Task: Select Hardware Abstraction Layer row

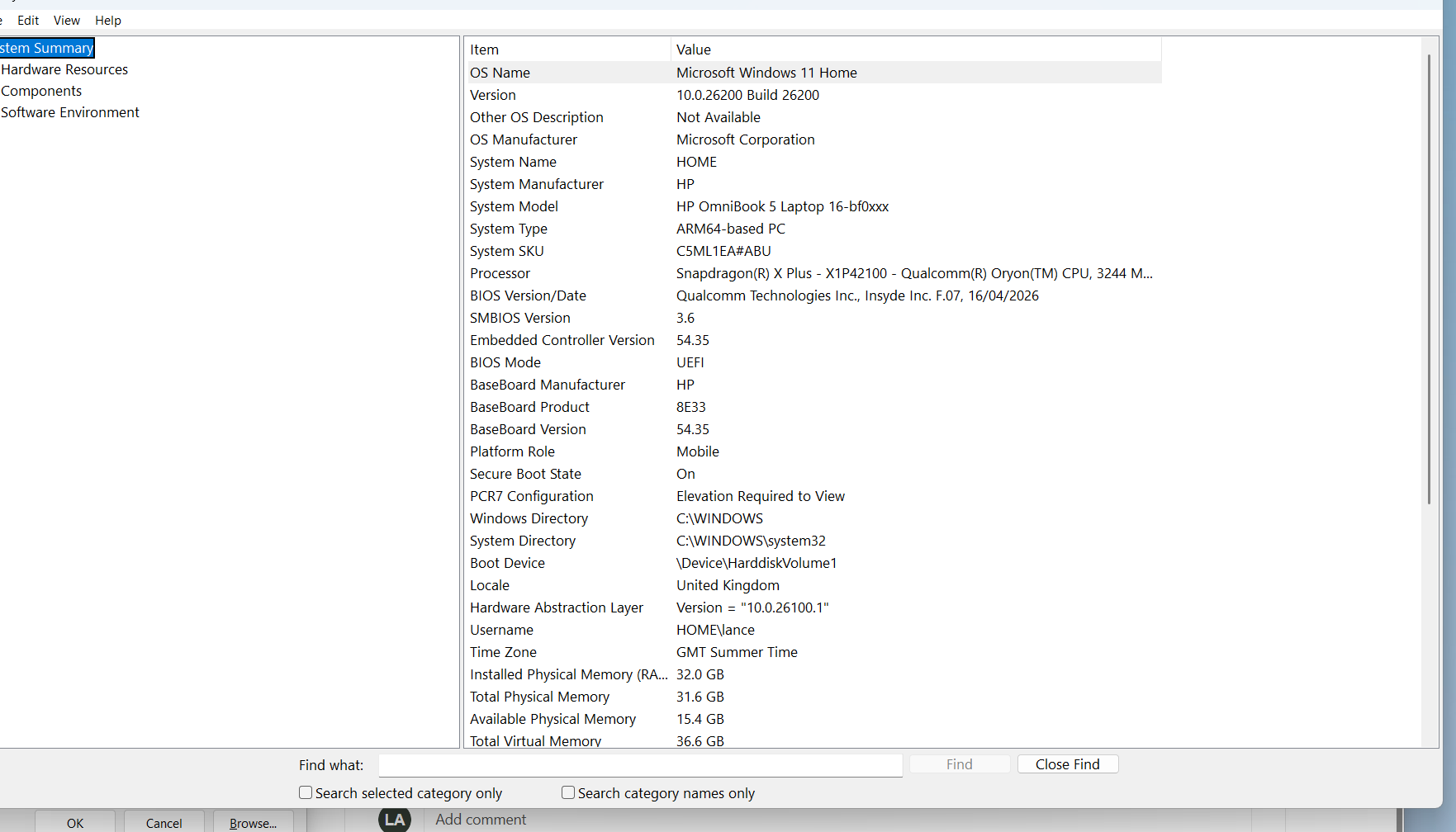Action: (x=814, y=607)
